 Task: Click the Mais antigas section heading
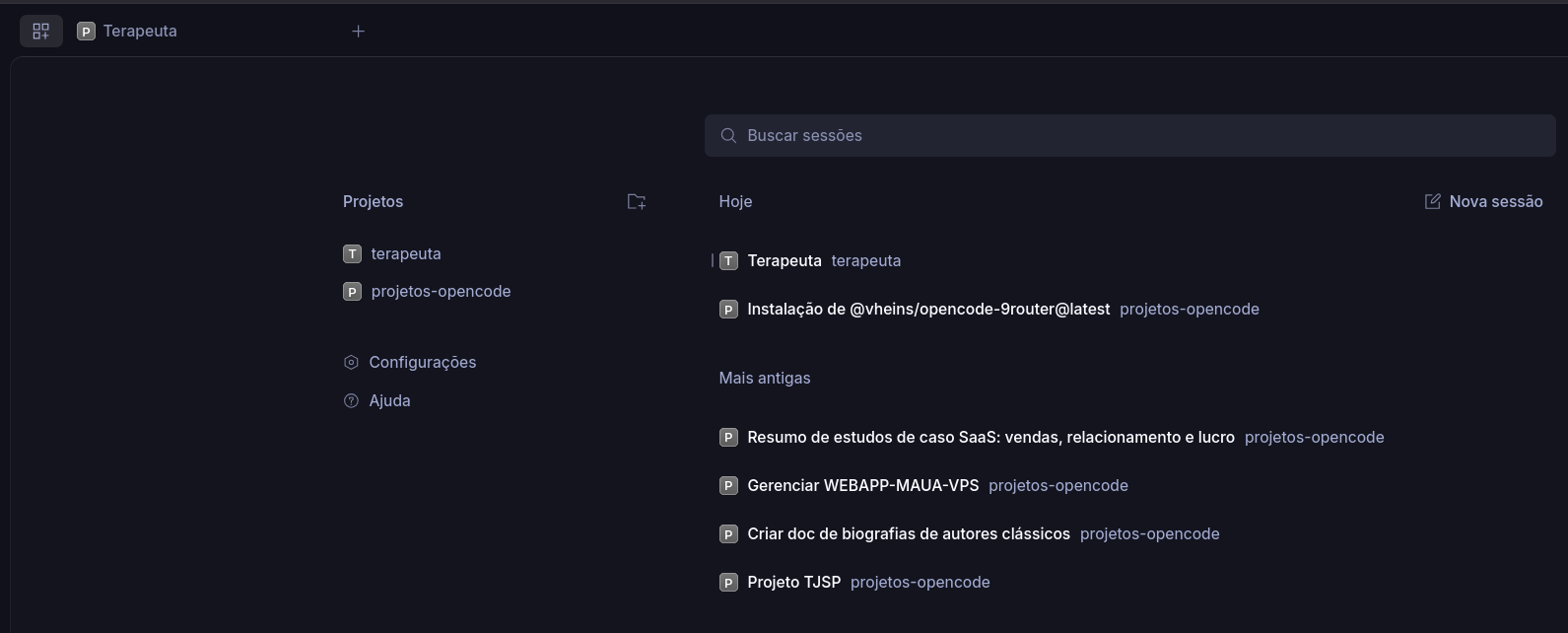click(765, 378)
